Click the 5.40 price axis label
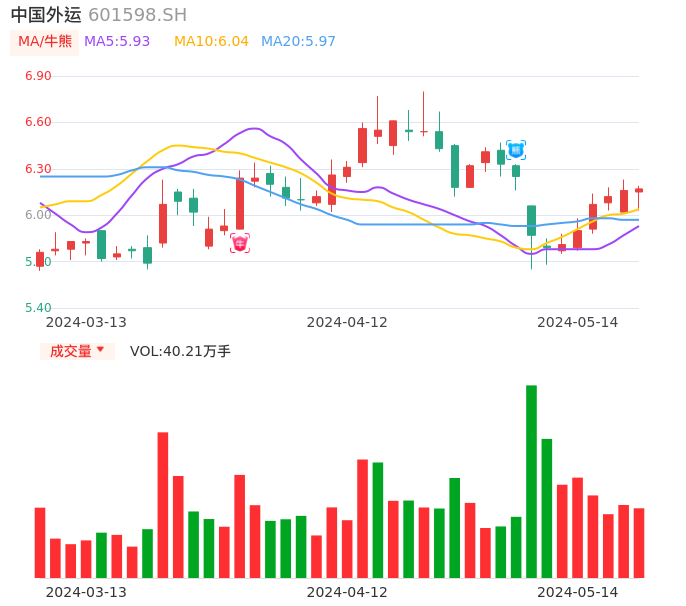The width and height of the screenshot is (686, 606). 38,308
